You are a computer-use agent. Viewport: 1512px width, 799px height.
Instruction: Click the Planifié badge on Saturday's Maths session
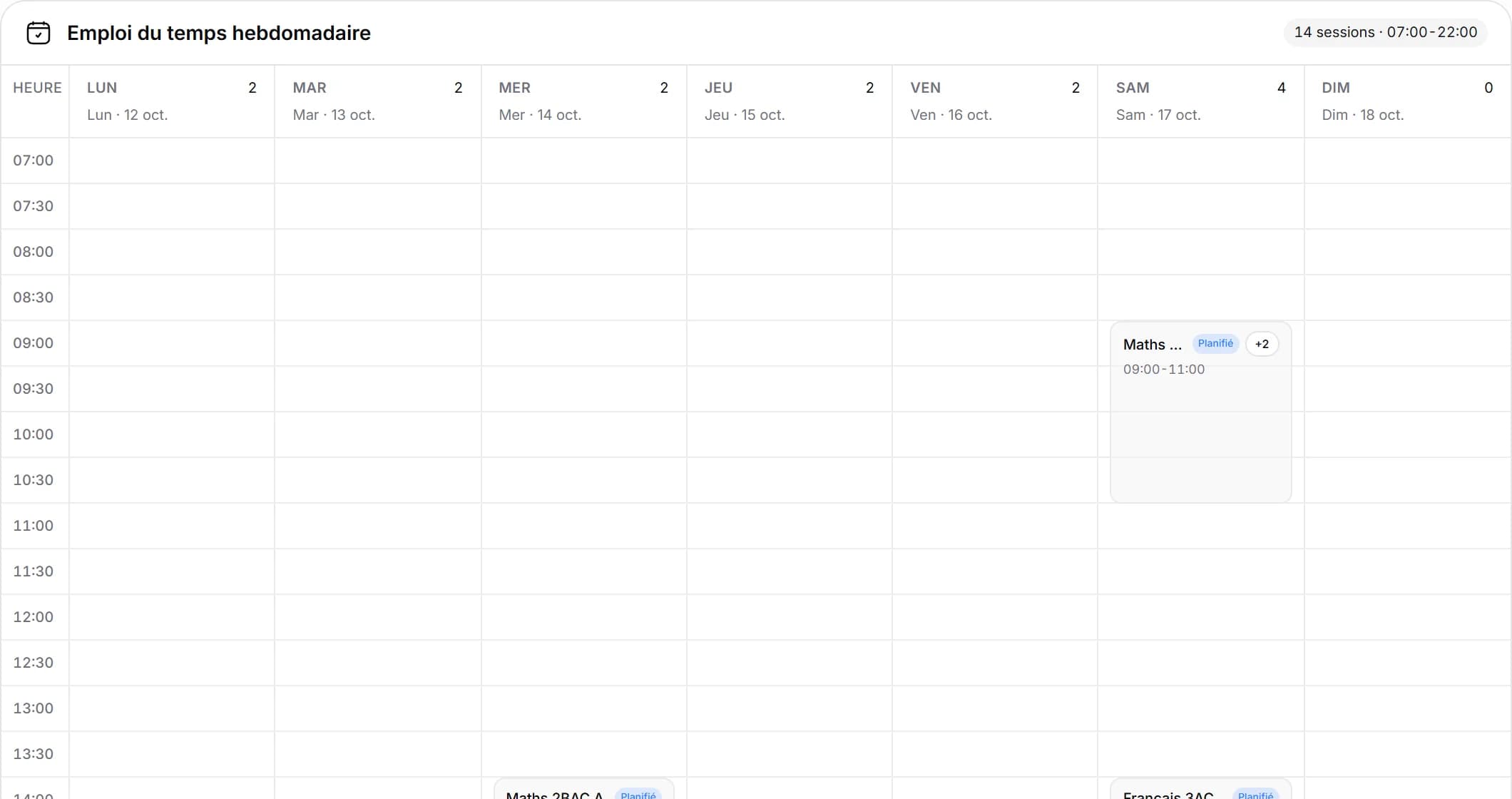pyautogui.click(x=1215, y=344)
